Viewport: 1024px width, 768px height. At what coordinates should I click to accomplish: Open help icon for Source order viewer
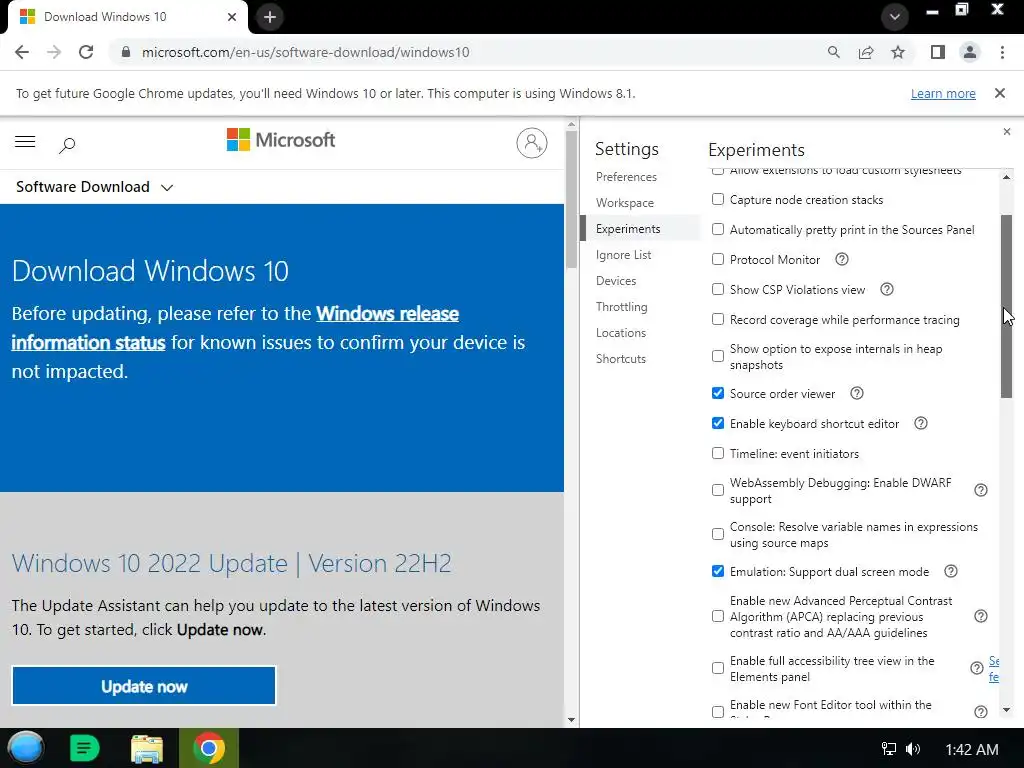[857, 393]
